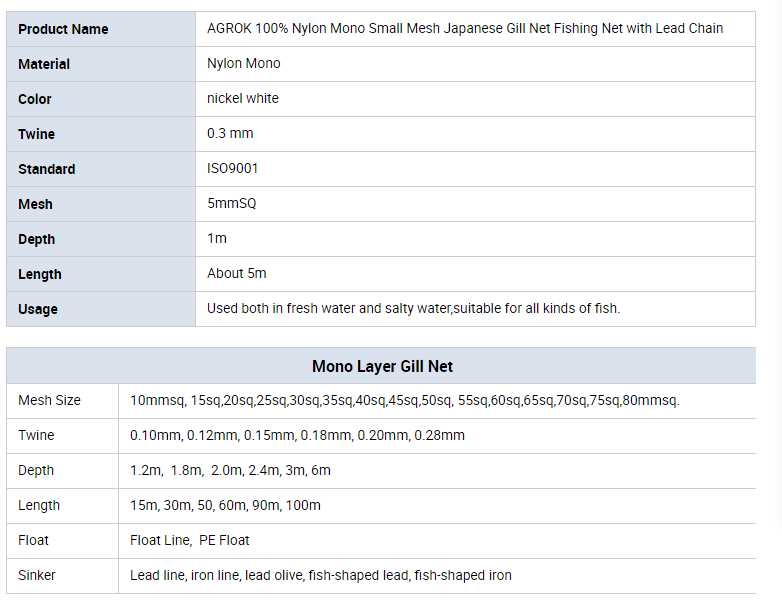Click the Usage row label
Viewport: 782px width, 610px height.
pos(38,309)
